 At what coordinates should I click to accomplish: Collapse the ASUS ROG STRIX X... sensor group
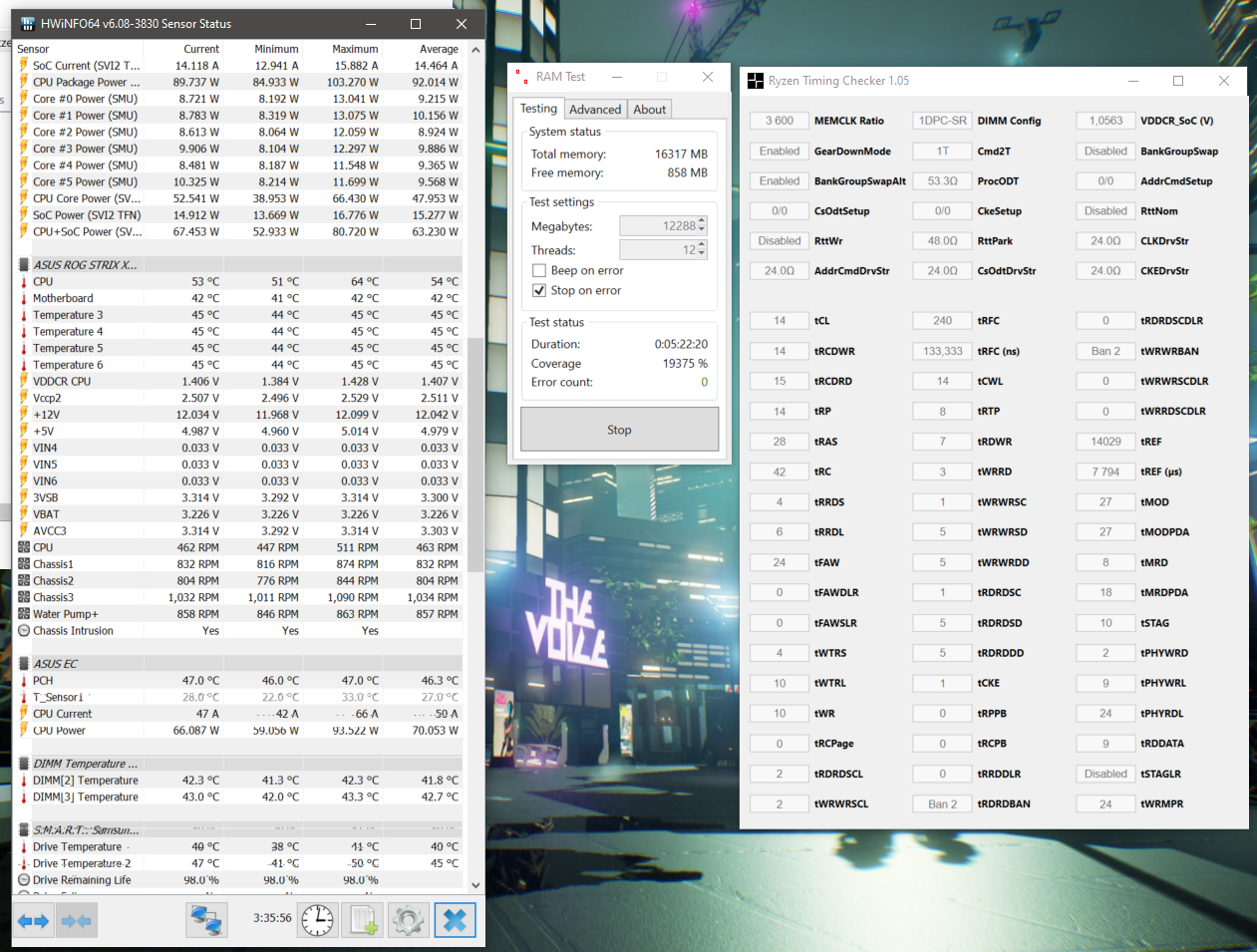point(24,265)
